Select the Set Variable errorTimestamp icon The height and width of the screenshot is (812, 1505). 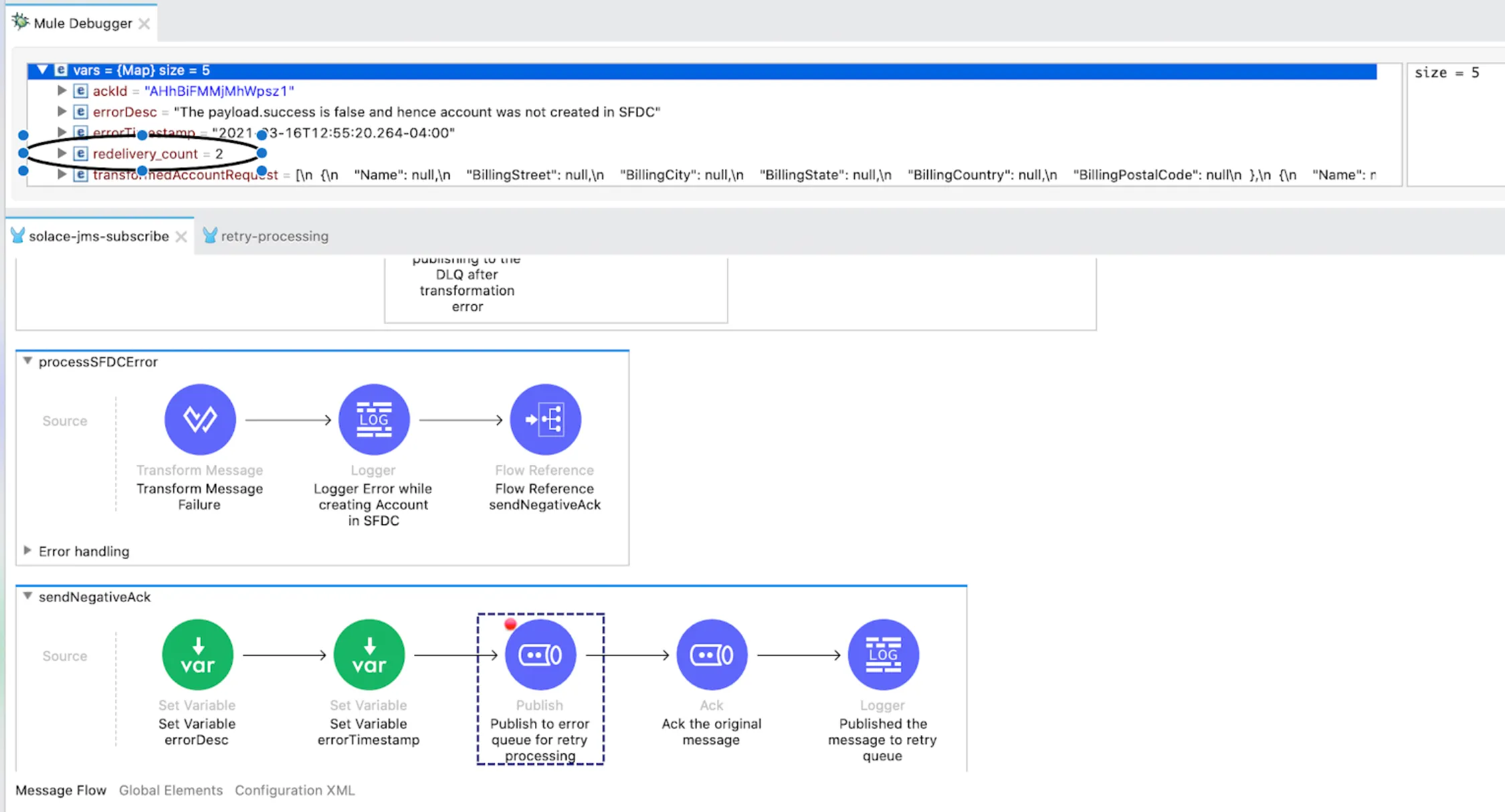coord(369,655)
